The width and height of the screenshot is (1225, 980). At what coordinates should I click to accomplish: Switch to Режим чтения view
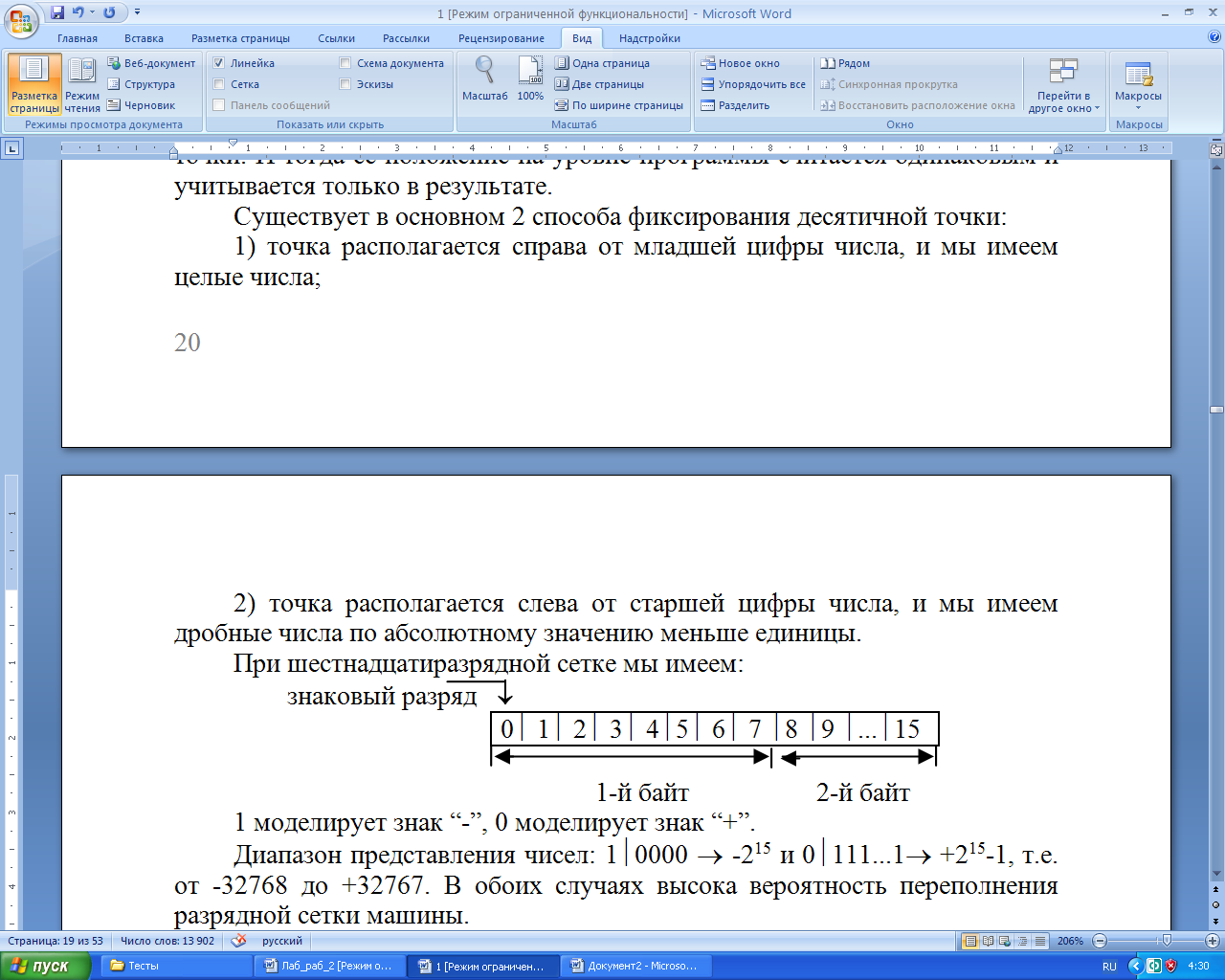tap(82, 84)
